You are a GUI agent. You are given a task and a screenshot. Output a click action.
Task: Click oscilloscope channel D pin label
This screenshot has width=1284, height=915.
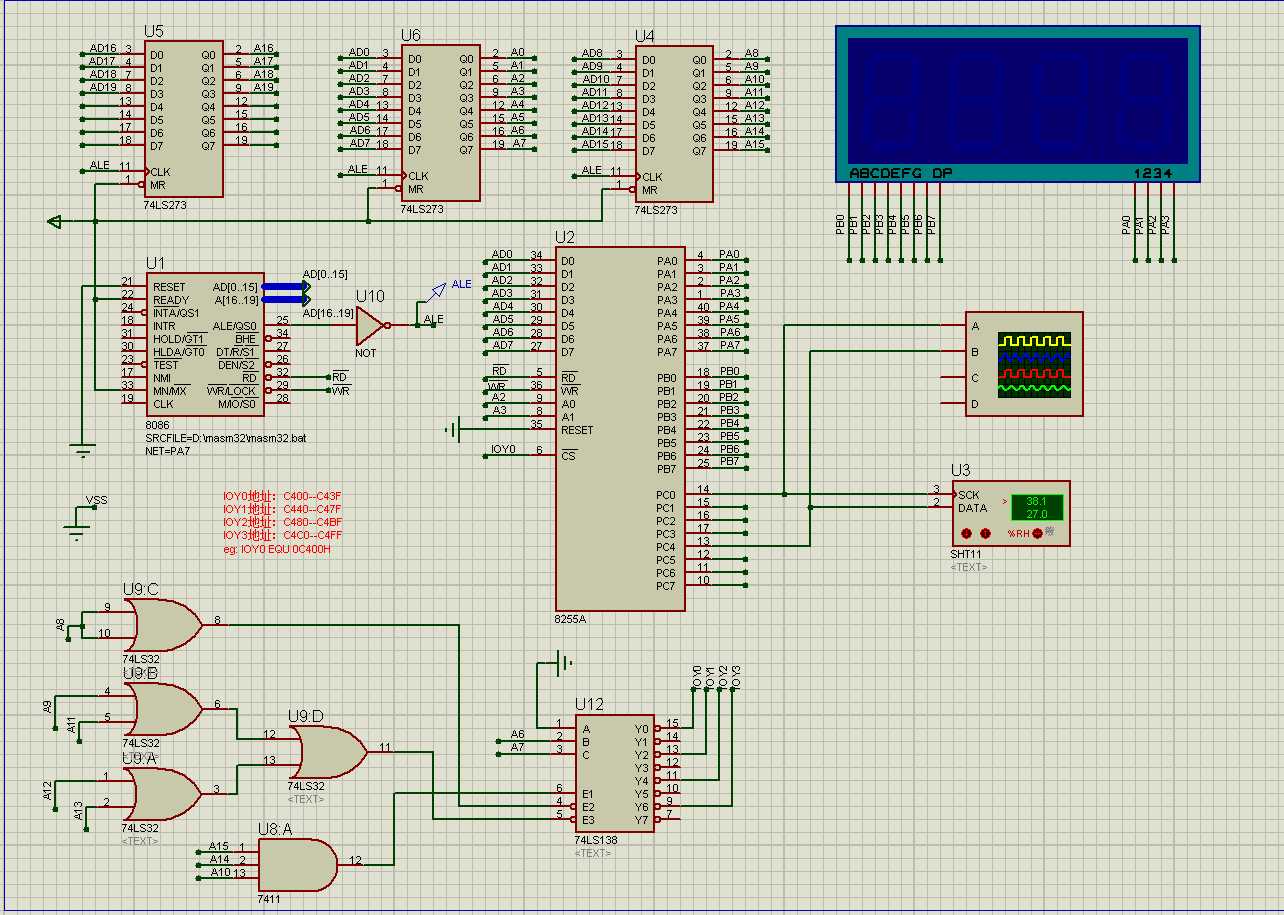975,404
